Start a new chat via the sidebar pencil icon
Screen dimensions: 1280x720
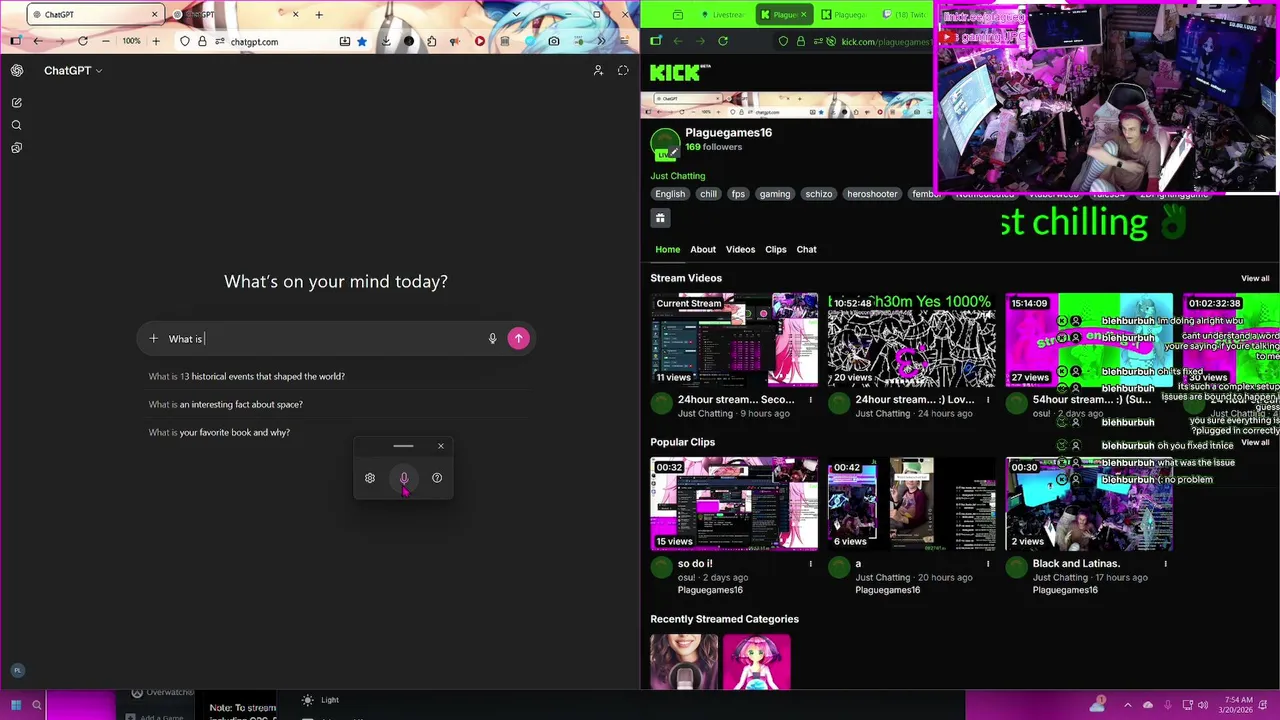(17, 102)
